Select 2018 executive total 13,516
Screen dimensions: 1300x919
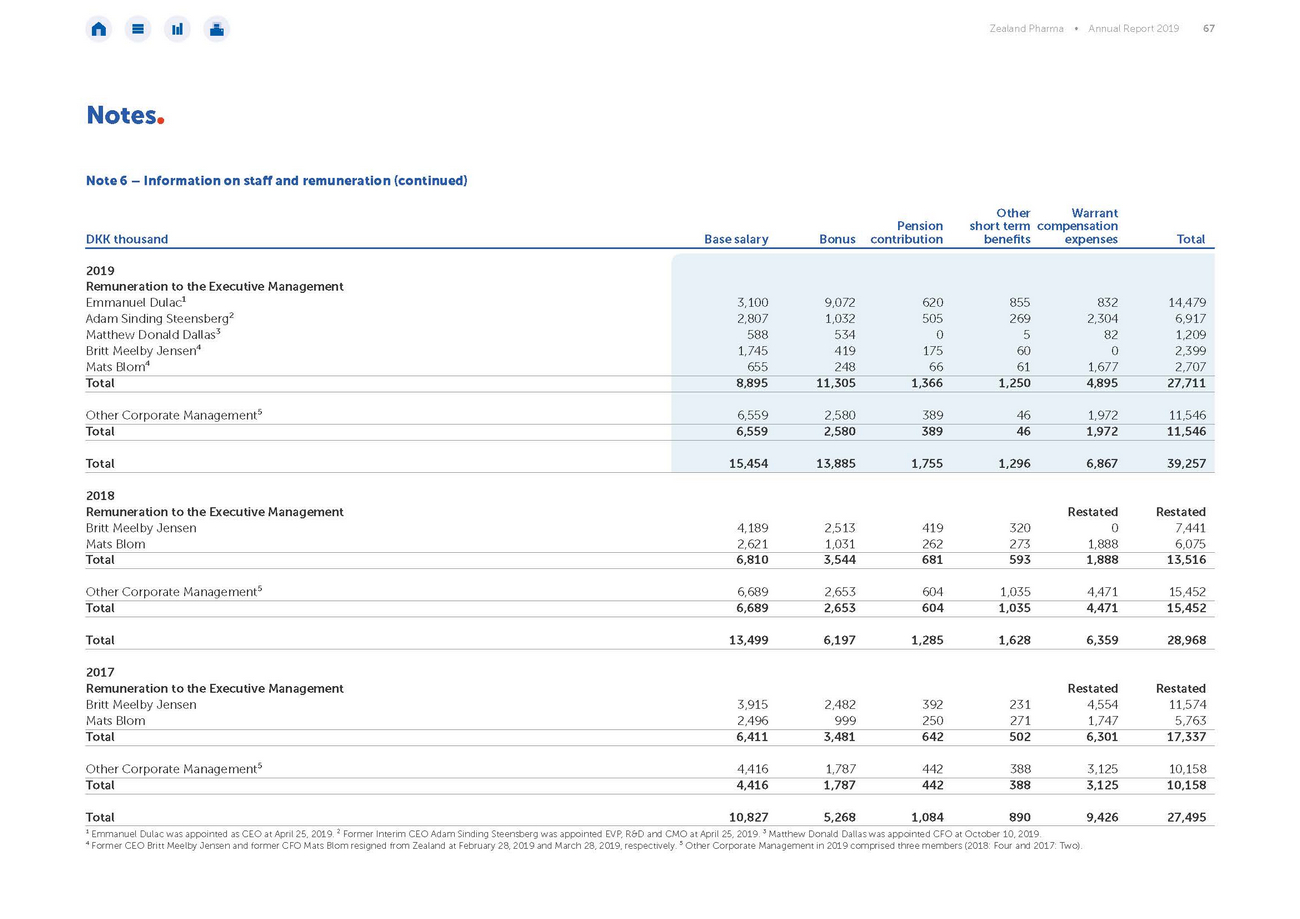pos(1187,560)
